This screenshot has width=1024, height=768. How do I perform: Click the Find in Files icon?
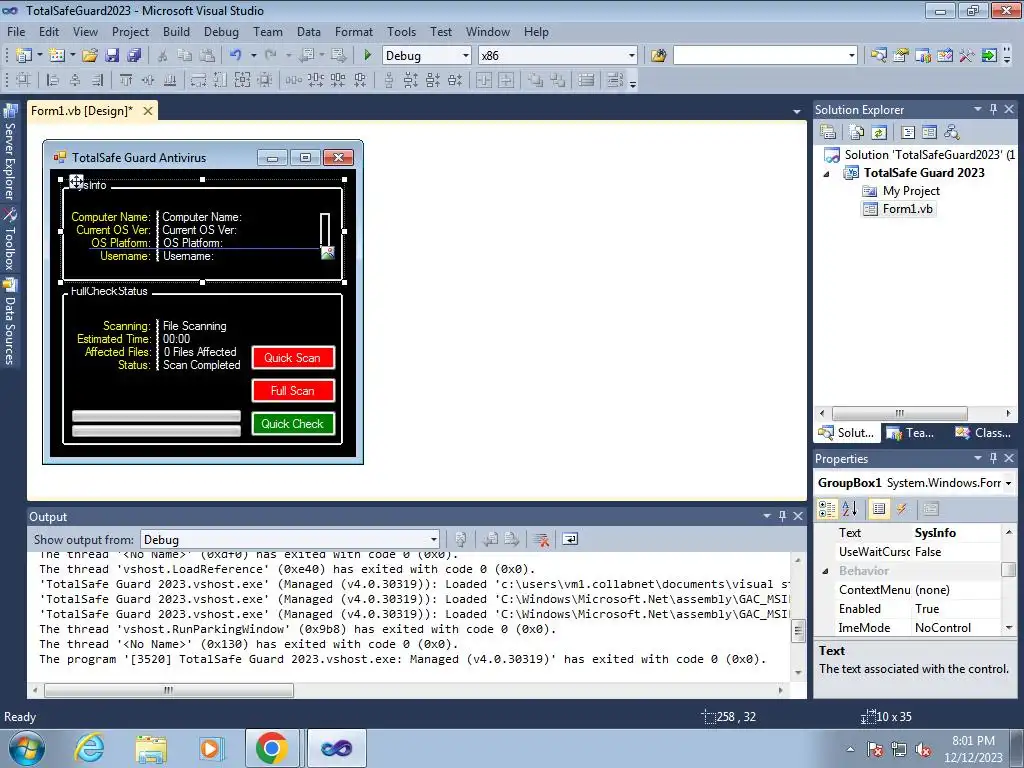pos(658,56)
